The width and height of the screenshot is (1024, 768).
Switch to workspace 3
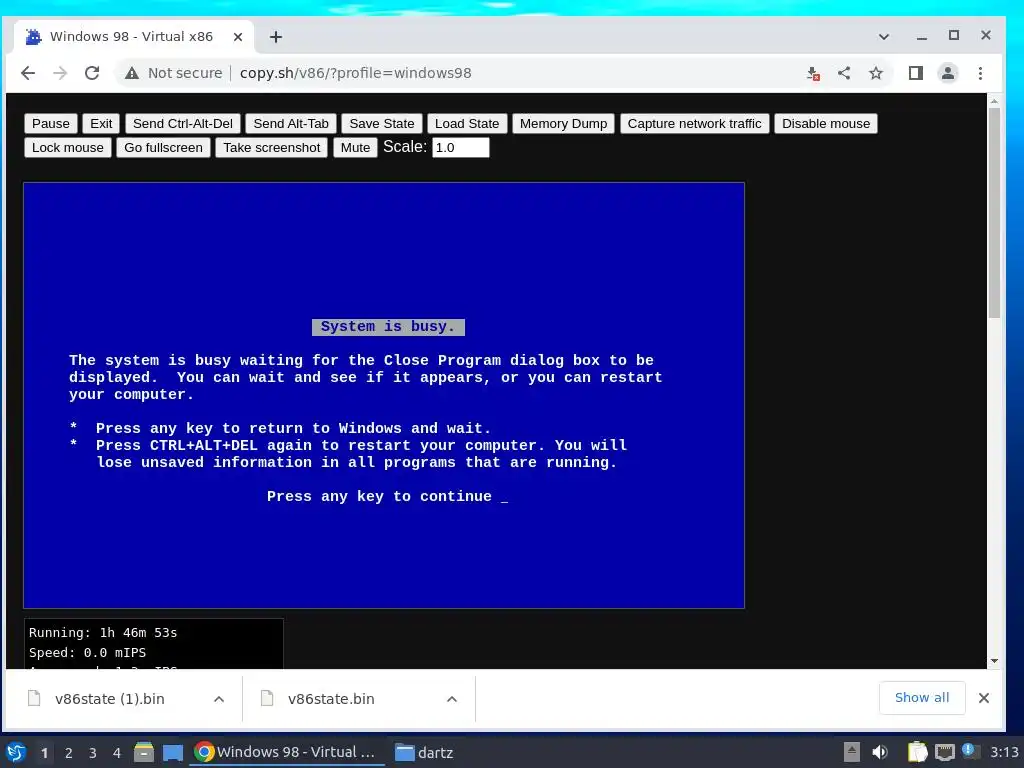click(x=93, y=753)
